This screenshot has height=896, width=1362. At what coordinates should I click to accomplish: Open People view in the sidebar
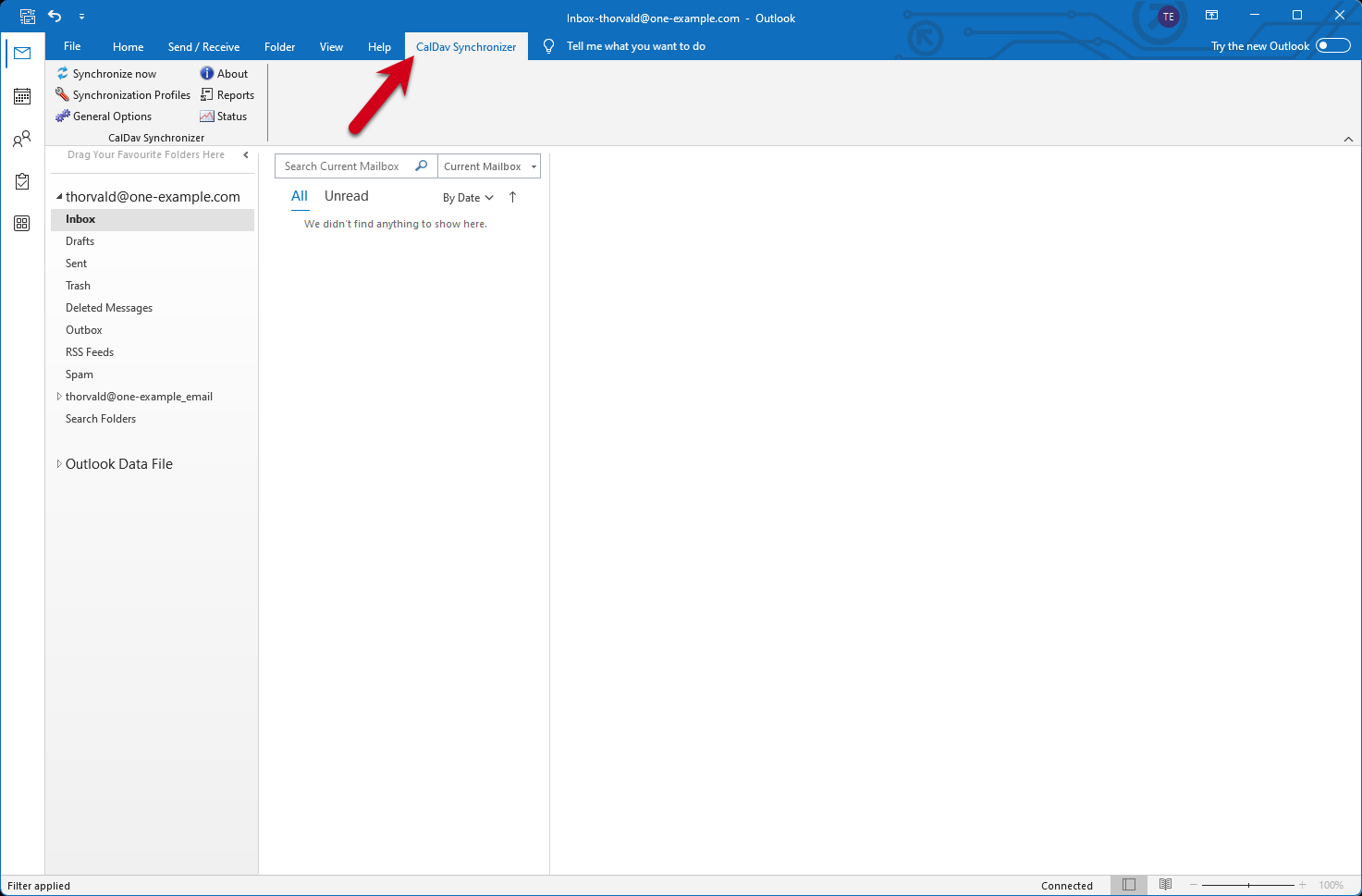22,139
